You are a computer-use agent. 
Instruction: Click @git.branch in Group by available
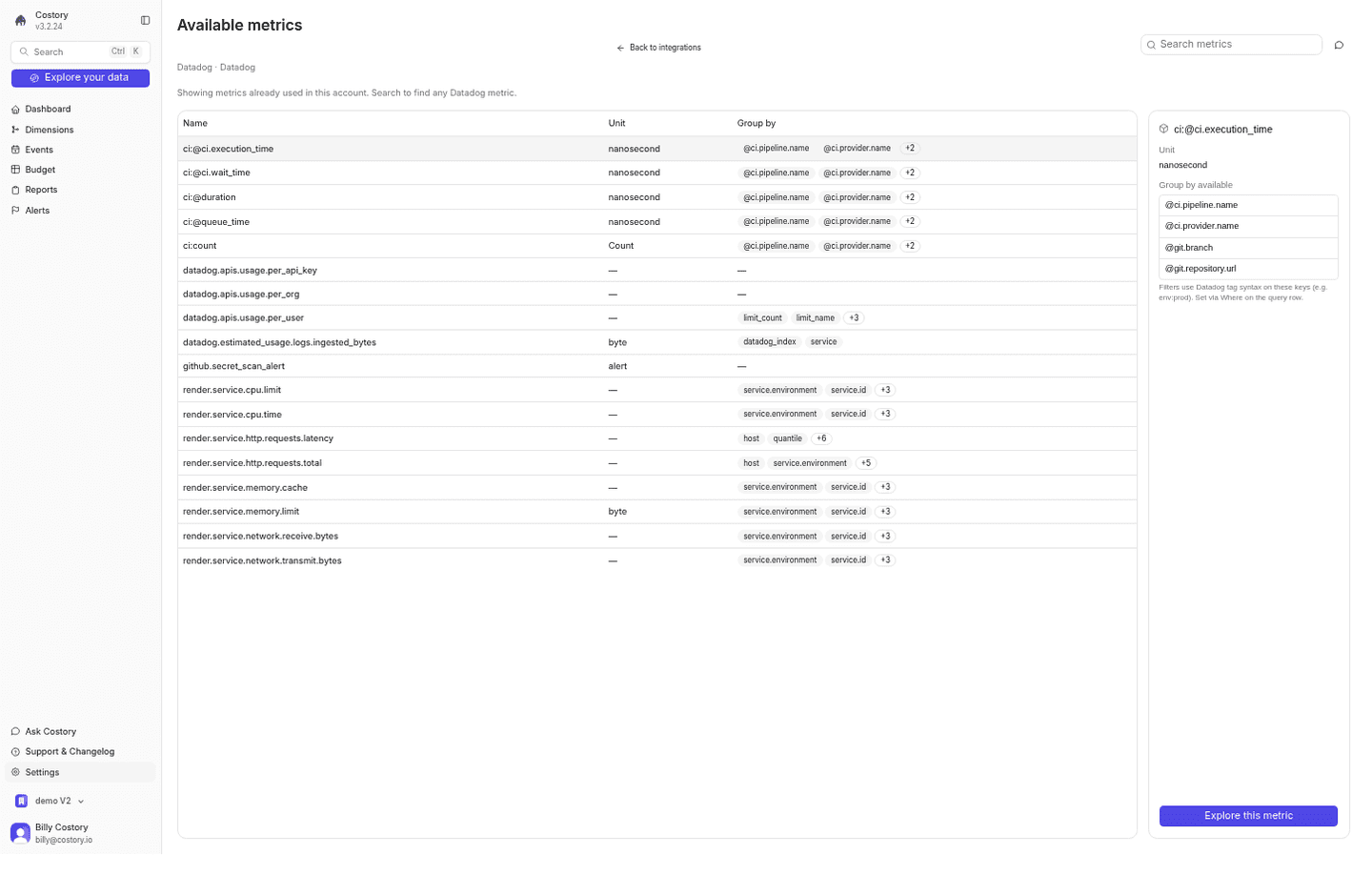tap(1248, 248)
